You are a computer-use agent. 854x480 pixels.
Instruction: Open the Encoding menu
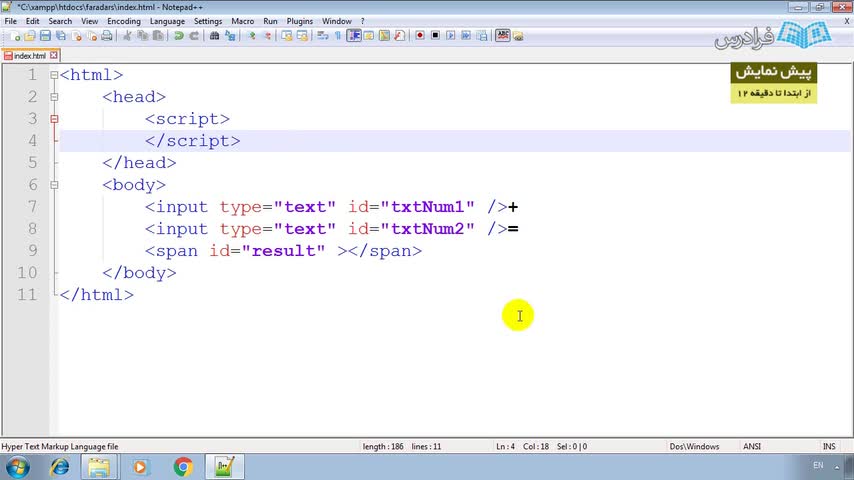(x=124, y=21)
